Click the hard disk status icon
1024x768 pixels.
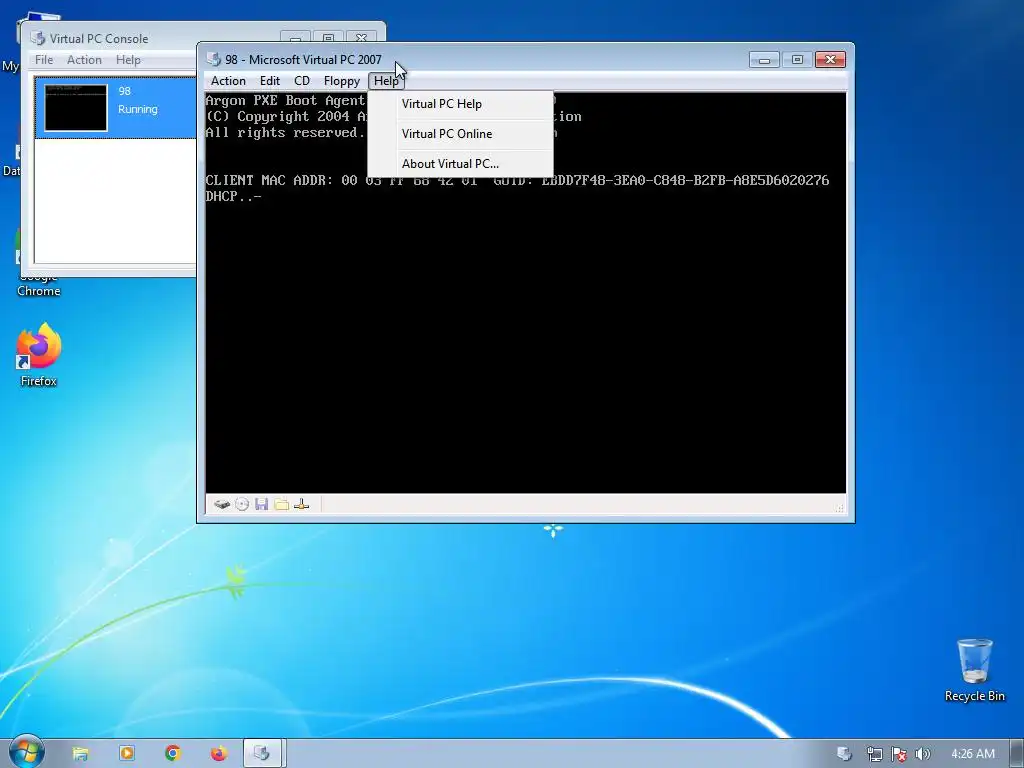point(222,504)
